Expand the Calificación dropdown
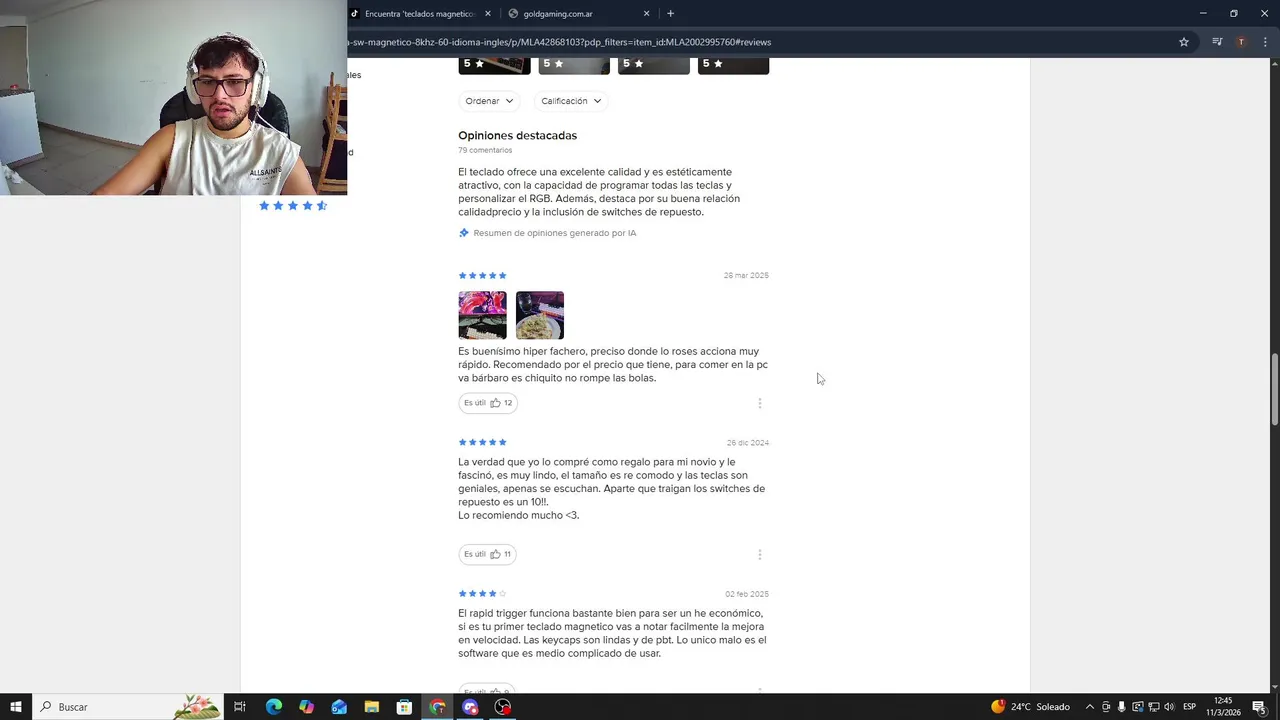 click(x=571, y=101)
